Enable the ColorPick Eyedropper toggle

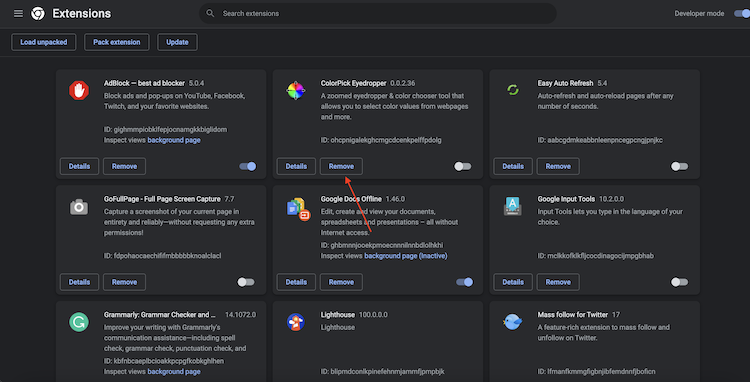click(x=463, y=166)
